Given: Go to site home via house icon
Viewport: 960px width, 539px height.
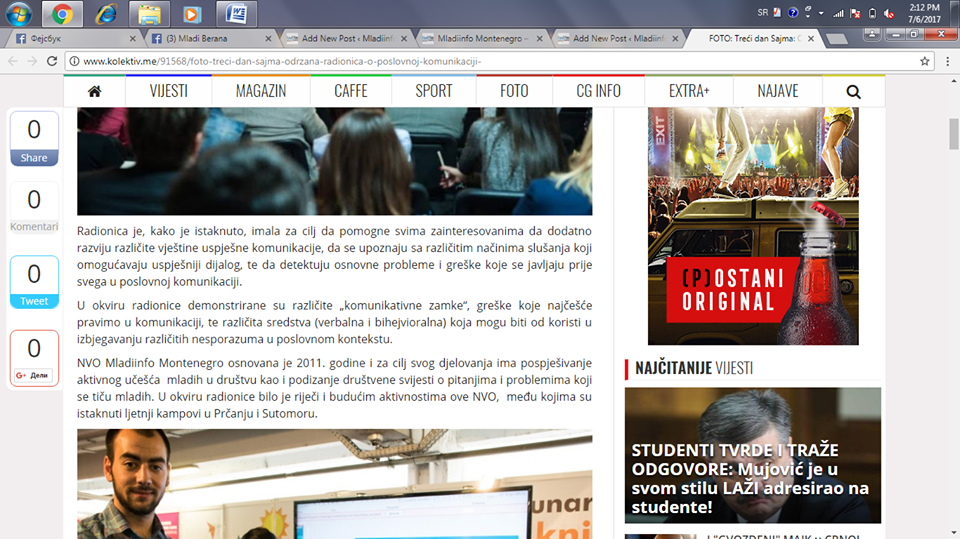Looking at the screenshot, I should (94, 91).
